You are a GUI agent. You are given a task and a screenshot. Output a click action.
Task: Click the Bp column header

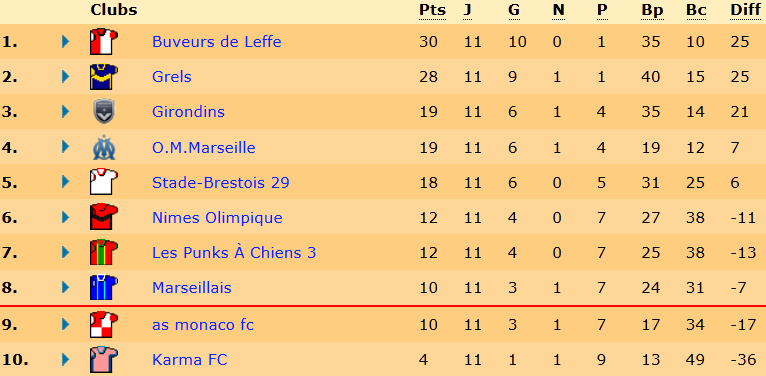652,11
